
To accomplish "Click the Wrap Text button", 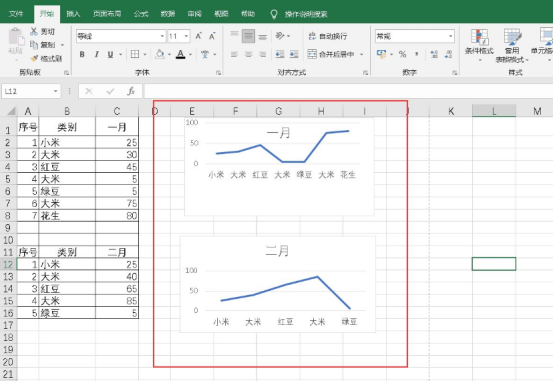I will [x=328, y=36].
